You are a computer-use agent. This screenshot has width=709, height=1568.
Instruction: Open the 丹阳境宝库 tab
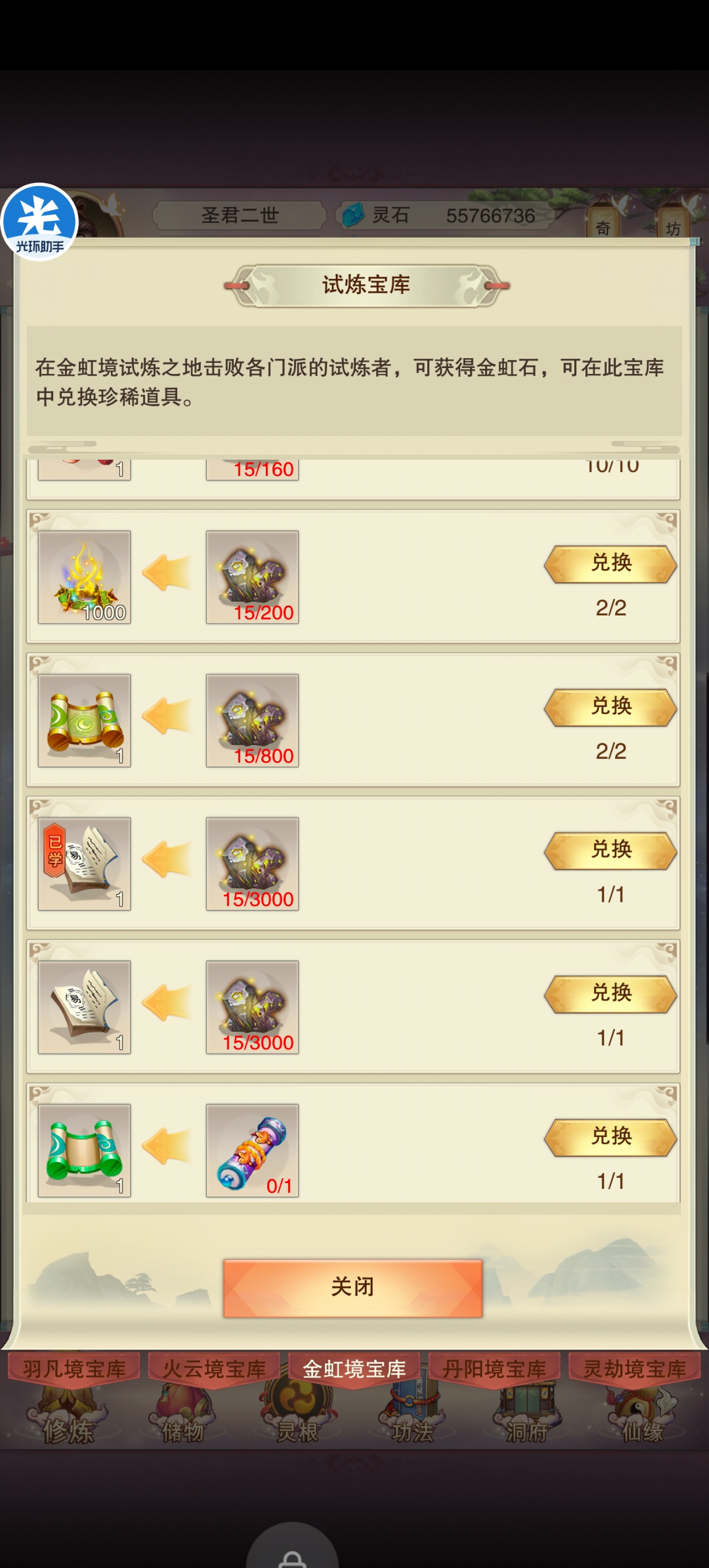tap(494, 1369)
